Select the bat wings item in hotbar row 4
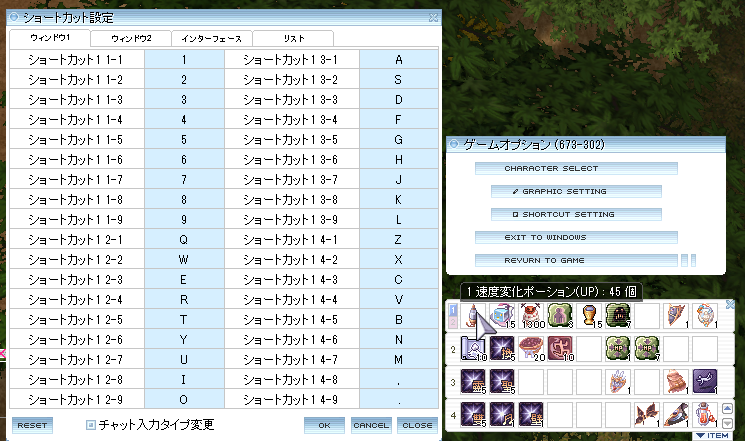The width and height of the screenshot is (745, 441). pyautogui.click(x=648, y=414)
